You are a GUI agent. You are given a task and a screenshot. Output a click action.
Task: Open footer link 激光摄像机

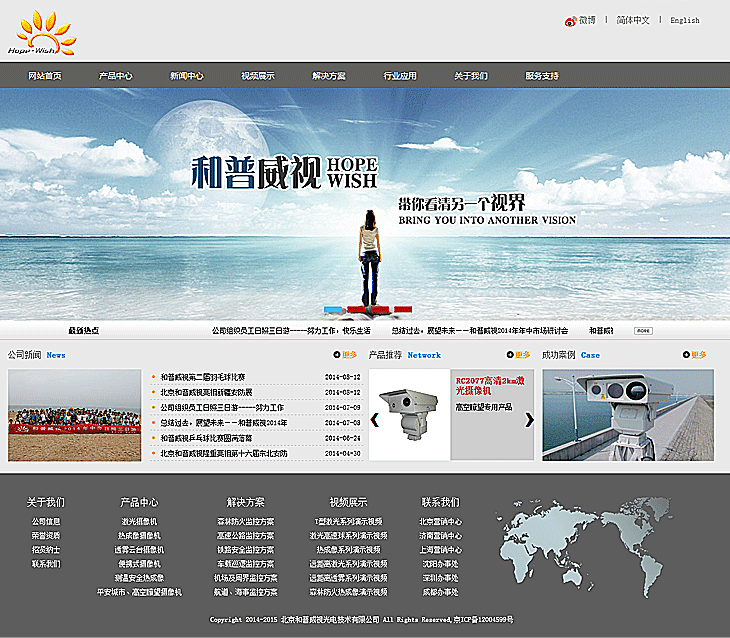click(x=139, y=522)
